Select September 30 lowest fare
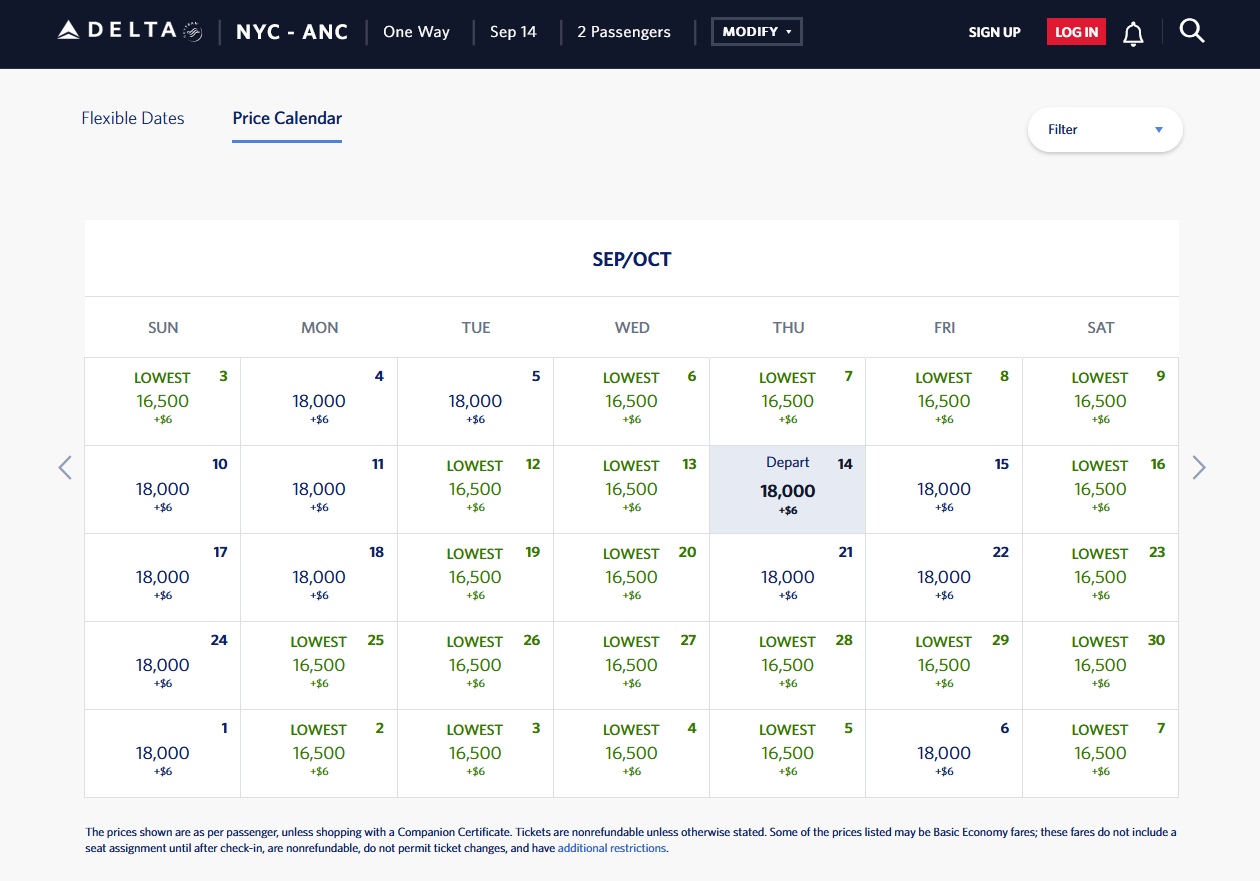Screen dimensions: 1260x881 click(1100, 666)
